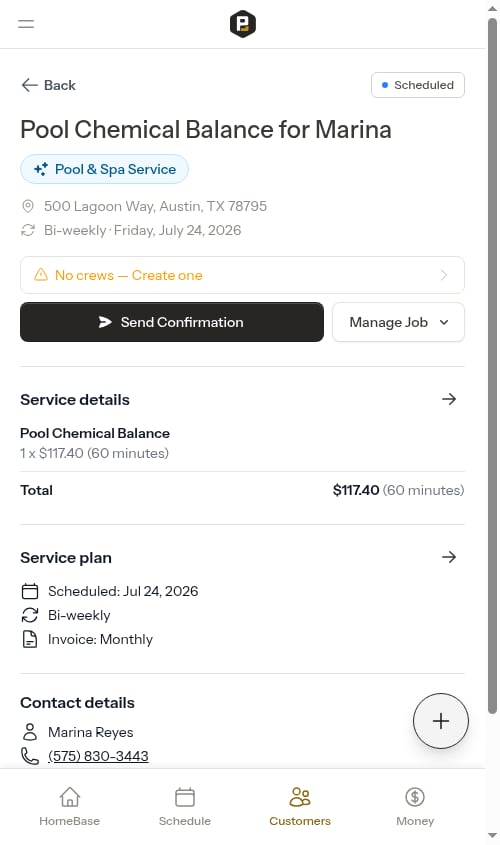This screenshot has width=500, height=845.
Task: Click 'Invoice: Monthly' text
Action: (x=100, y=639)
